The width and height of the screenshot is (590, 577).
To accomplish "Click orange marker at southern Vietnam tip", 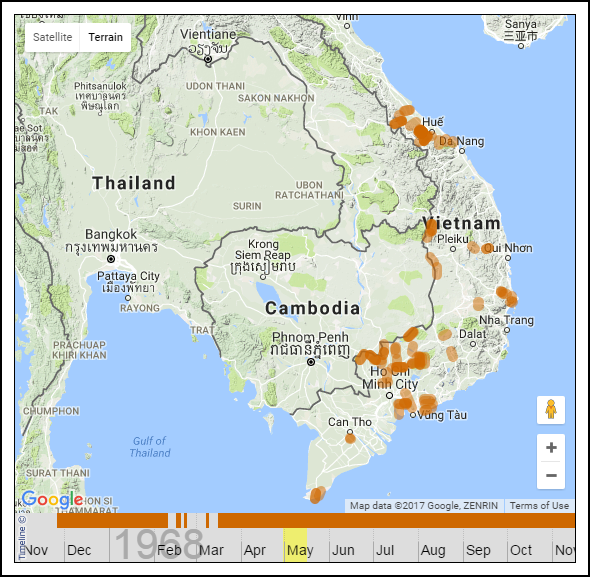I will click(317, 495).
